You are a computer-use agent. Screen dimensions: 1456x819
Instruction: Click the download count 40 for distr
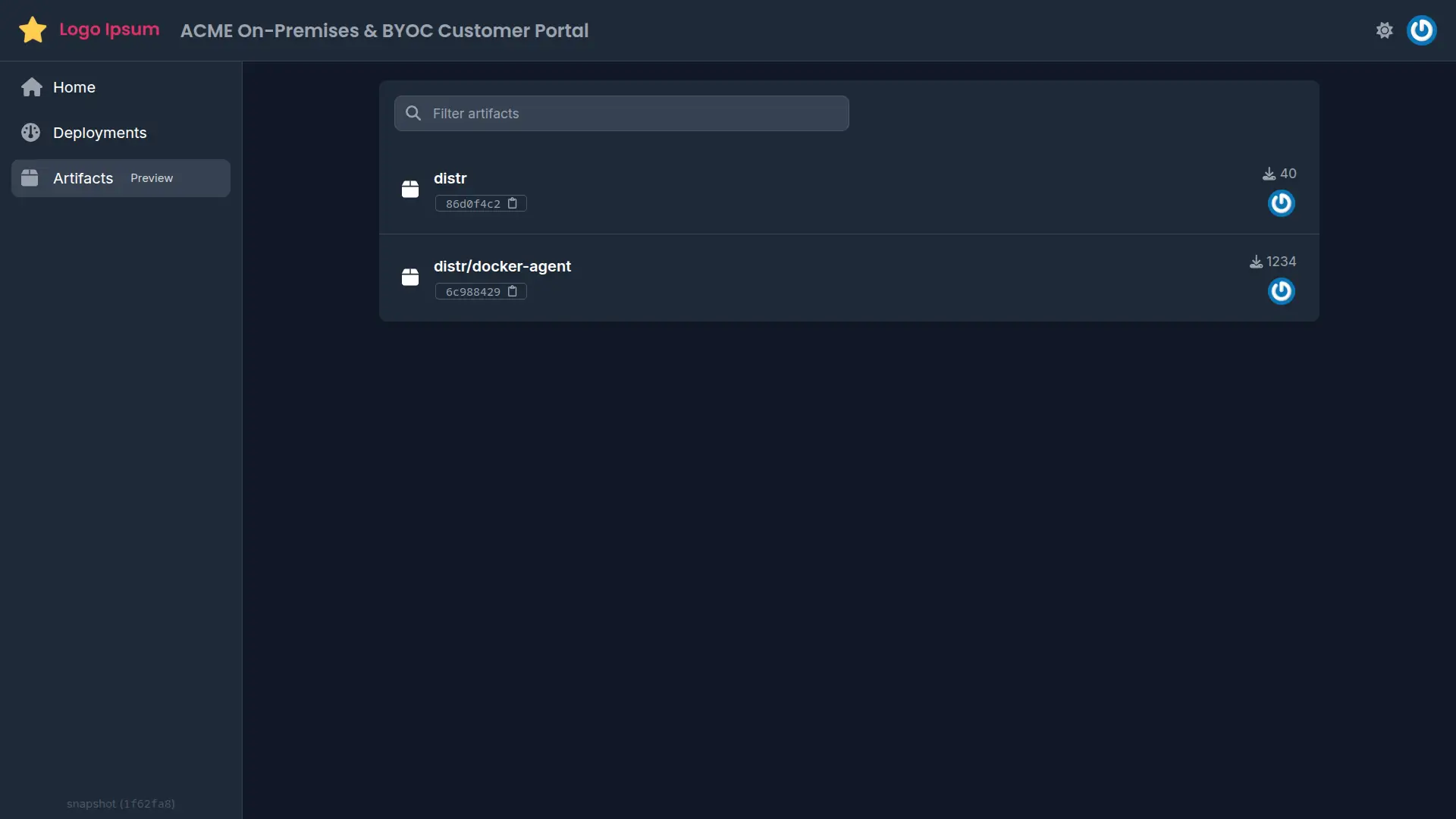pos(1288,174)
